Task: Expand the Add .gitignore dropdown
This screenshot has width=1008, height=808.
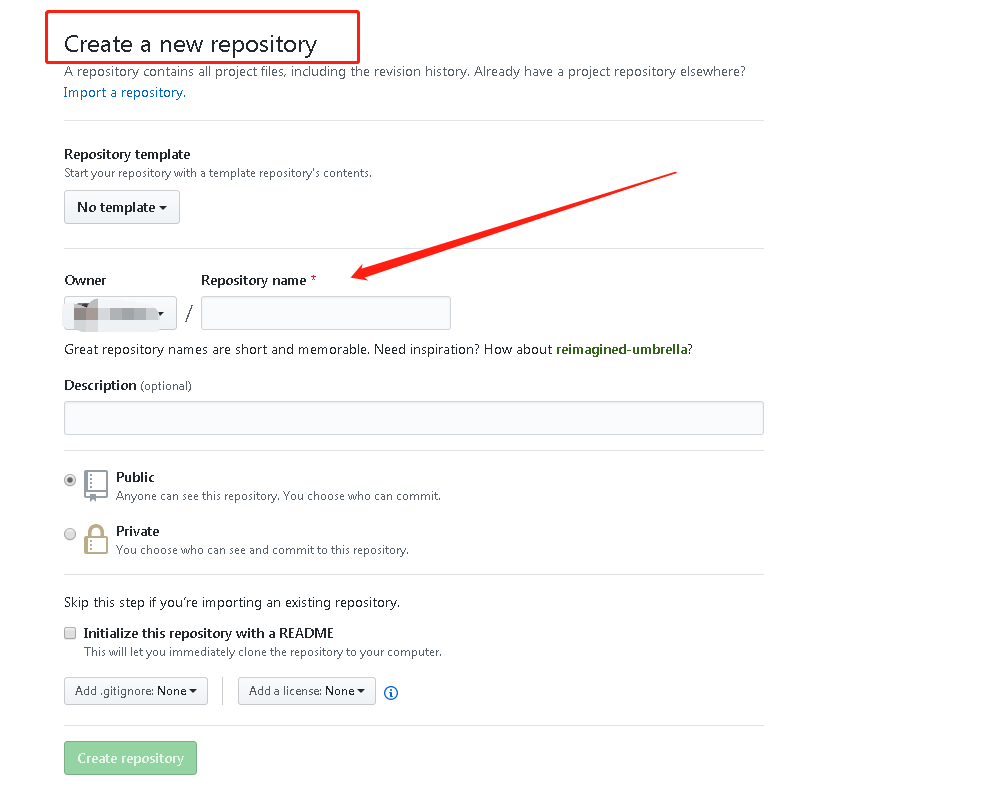Action: coord(136,691)
